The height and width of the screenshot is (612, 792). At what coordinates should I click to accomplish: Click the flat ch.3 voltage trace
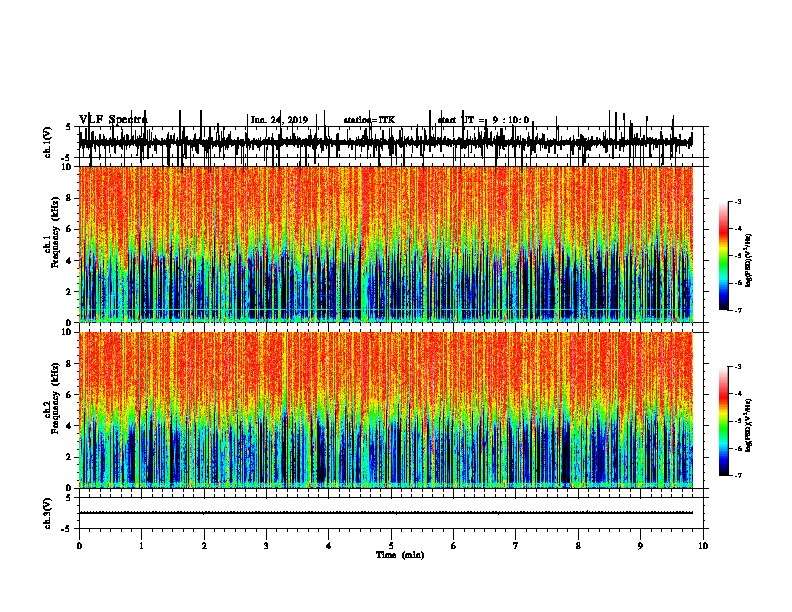pos(386,513)
